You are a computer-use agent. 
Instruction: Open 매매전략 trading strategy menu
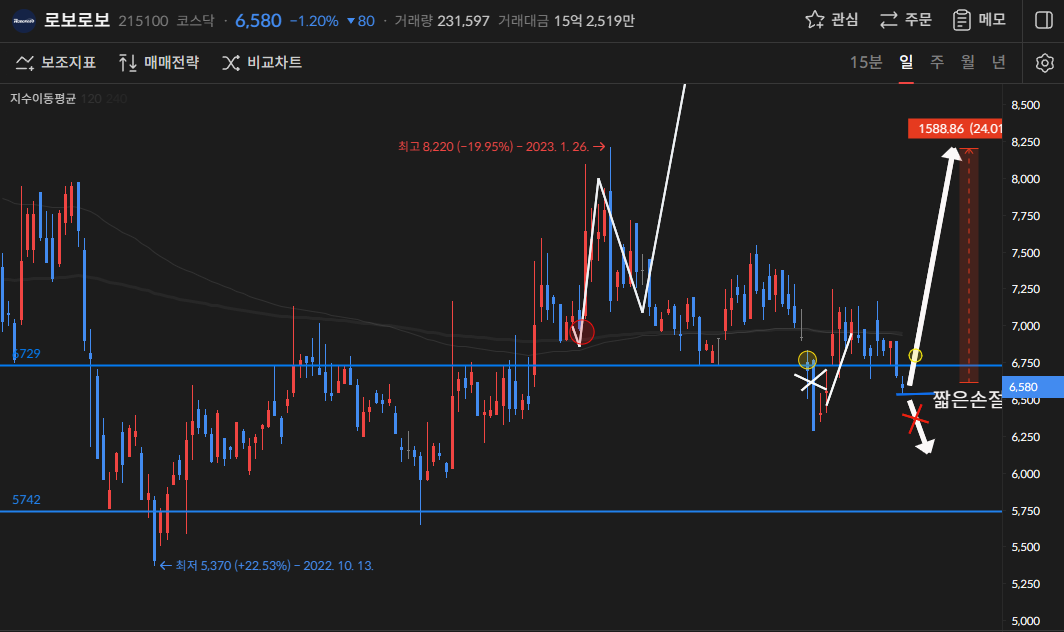(159, 63)
